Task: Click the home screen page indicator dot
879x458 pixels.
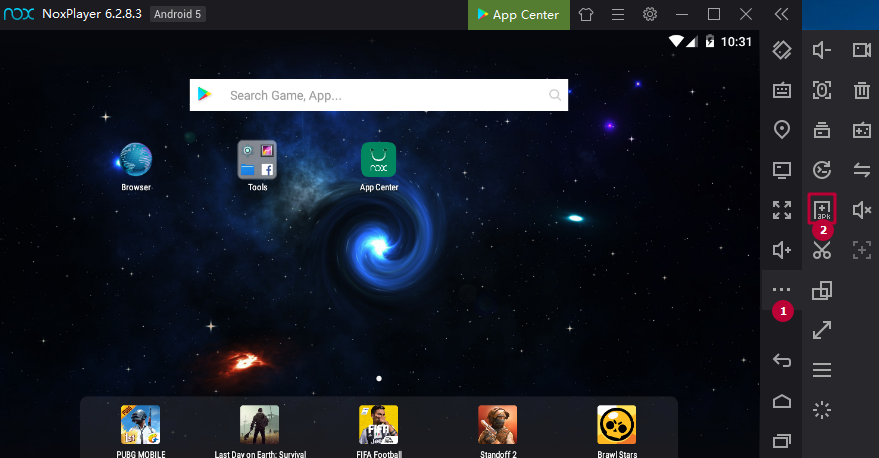Action: coord(379,378)
